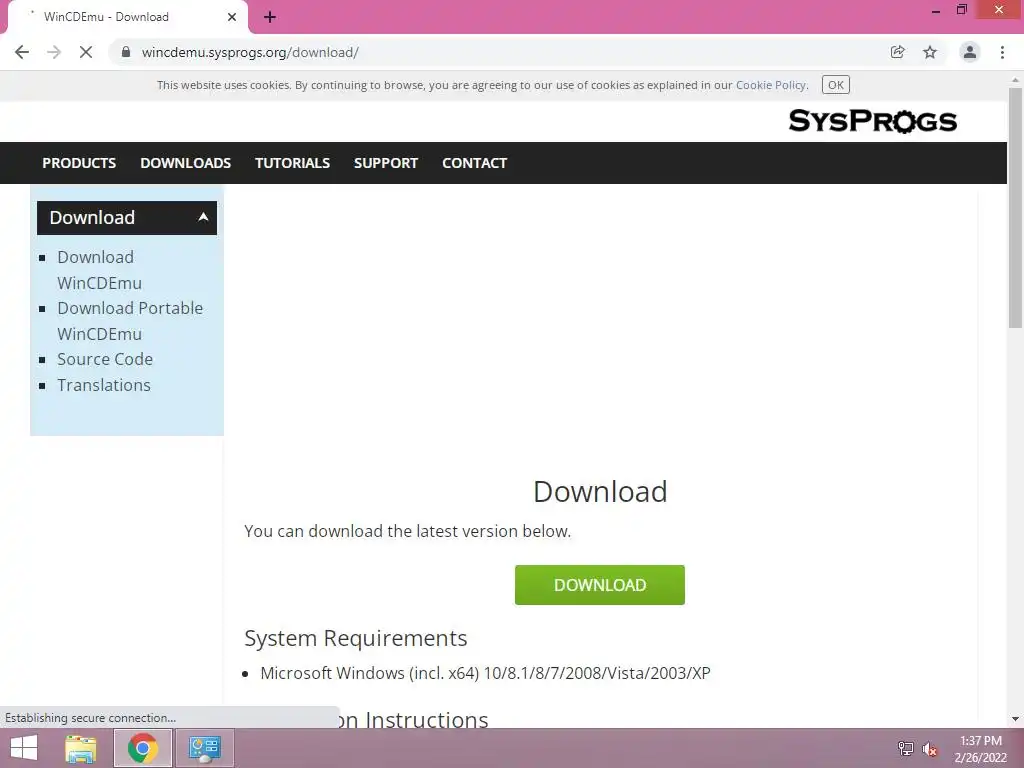Open the Chrome profile menu
Viewport: 1024px width, 768px height.
click(970, 52)
